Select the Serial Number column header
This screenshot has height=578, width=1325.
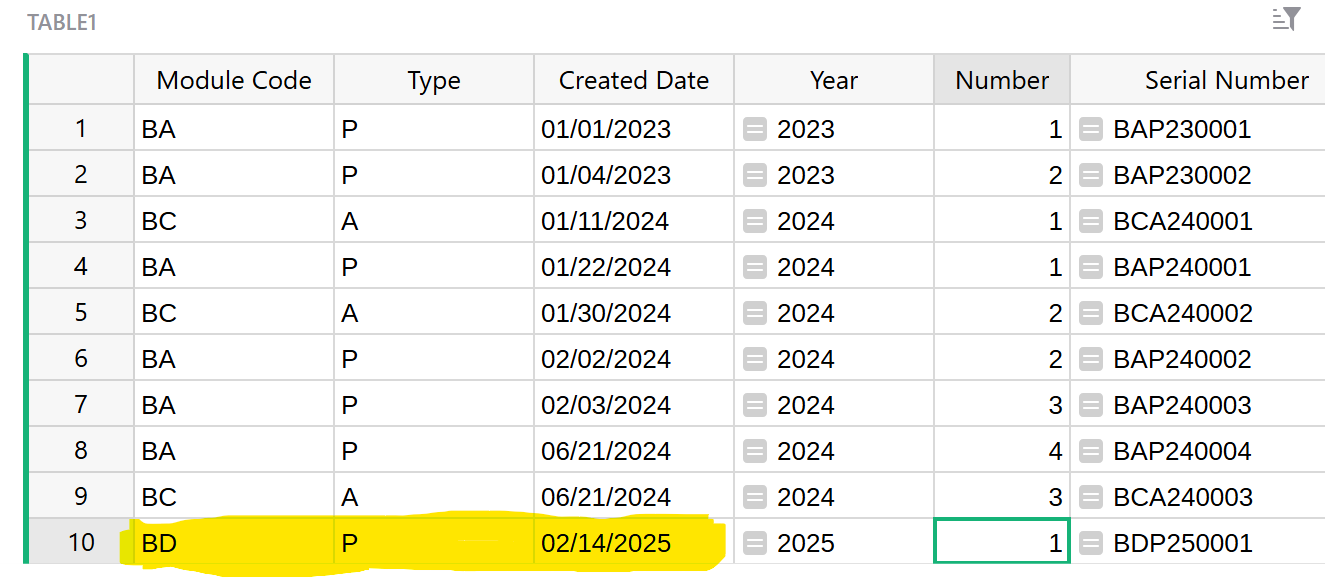tap(1198, 80)
